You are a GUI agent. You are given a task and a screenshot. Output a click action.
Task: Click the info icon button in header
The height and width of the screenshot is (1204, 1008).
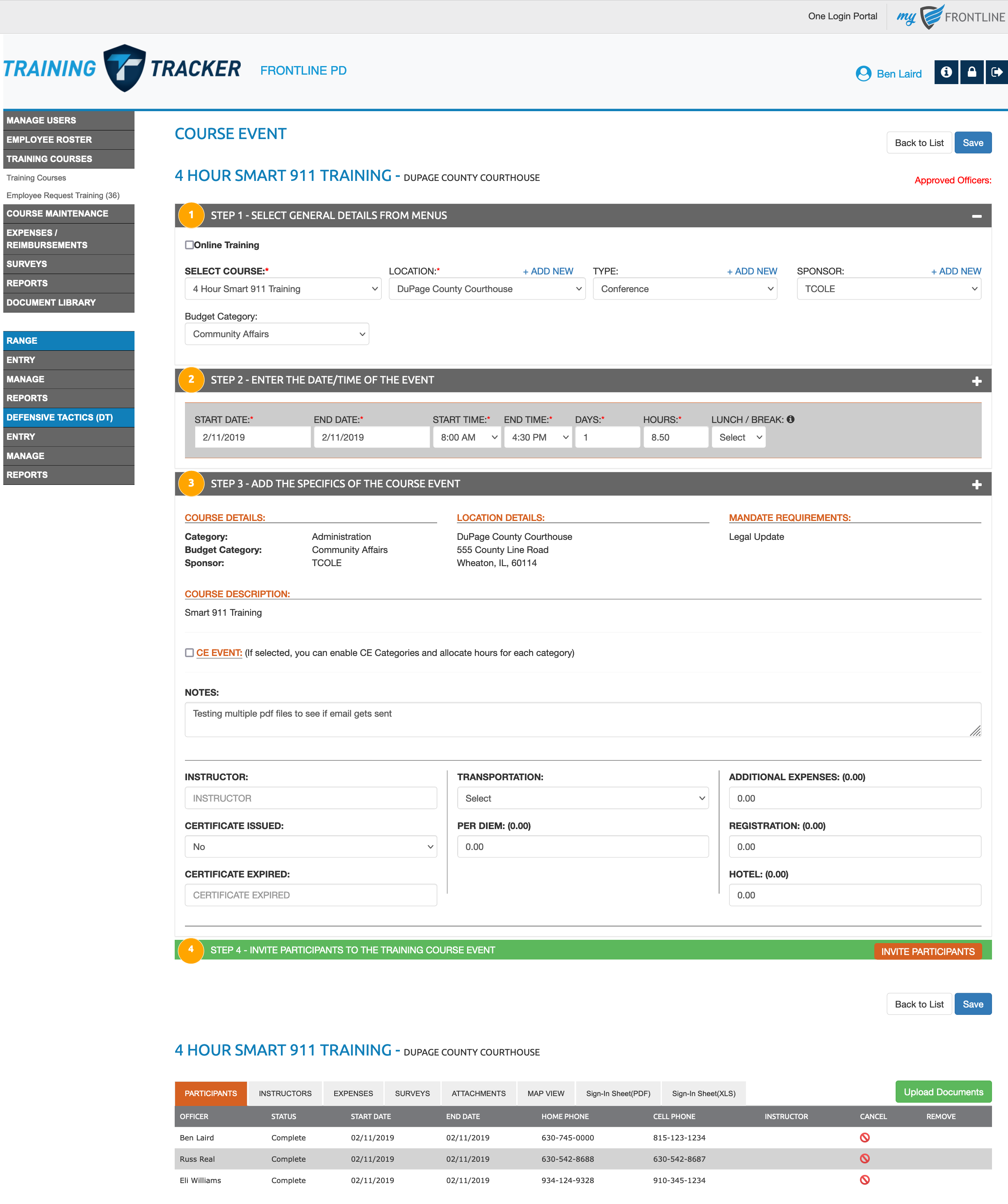[x=946, y=72]
